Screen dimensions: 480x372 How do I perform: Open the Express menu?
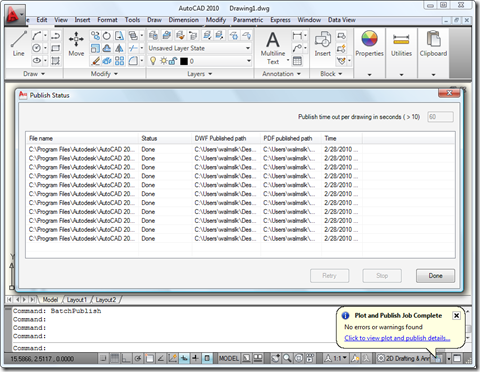(280, 20)
